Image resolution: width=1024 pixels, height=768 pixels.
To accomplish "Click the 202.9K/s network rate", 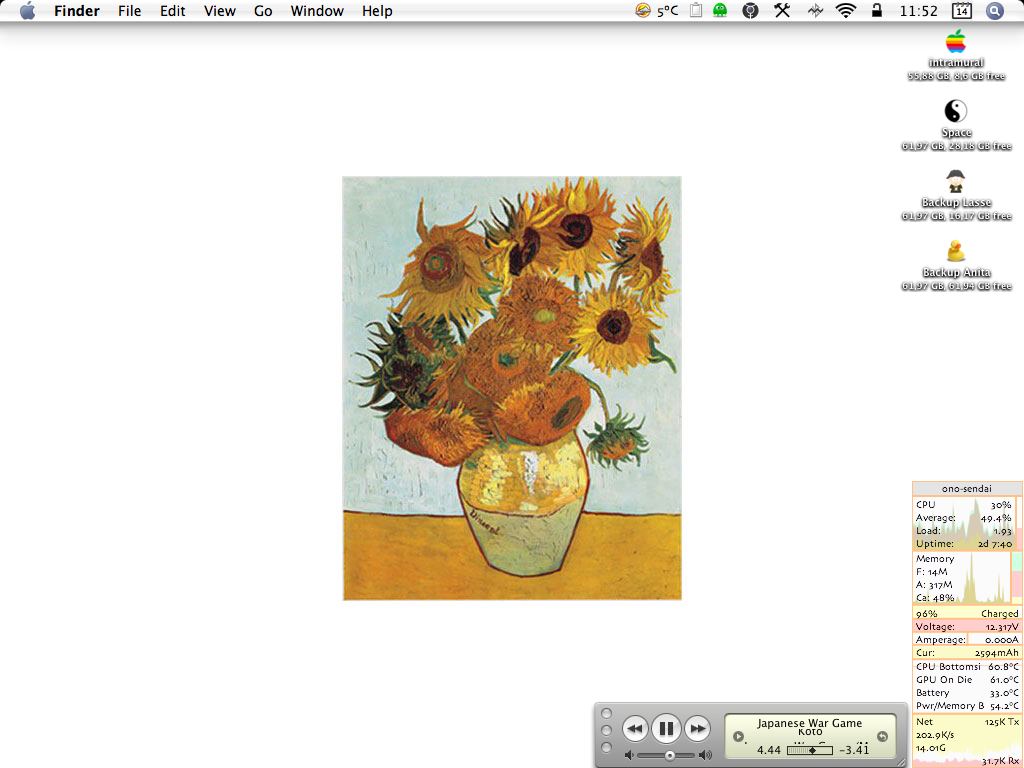I will [935, 735].
